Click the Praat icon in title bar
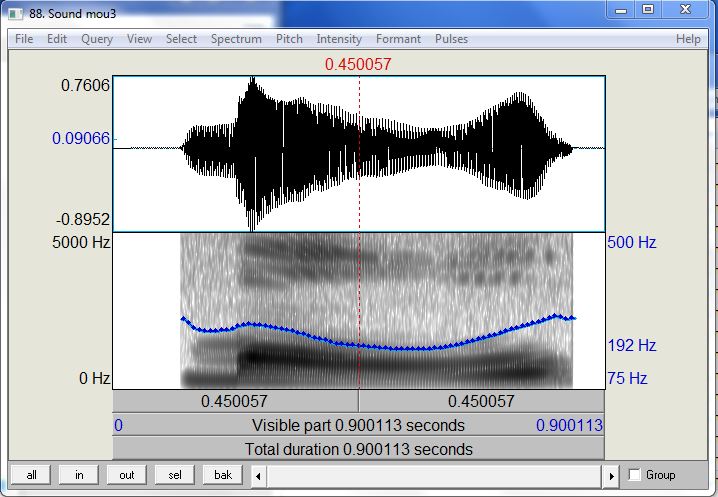Viewport: 718px width, 497px height. tap(16, 14)
